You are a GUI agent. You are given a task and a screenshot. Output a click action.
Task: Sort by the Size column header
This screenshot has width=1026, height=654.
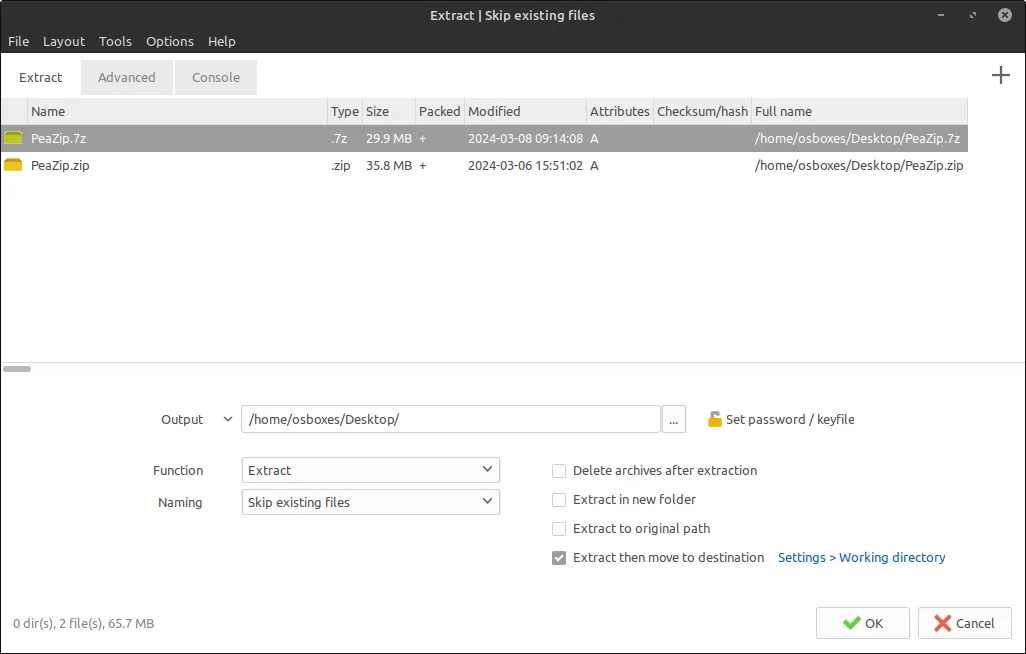point(389,111)
